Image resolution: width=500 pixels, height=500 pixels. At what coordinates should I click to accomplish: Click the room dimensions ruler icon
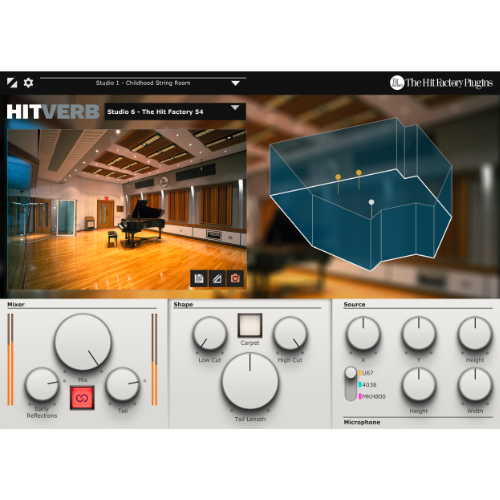(x=217, y=278)
